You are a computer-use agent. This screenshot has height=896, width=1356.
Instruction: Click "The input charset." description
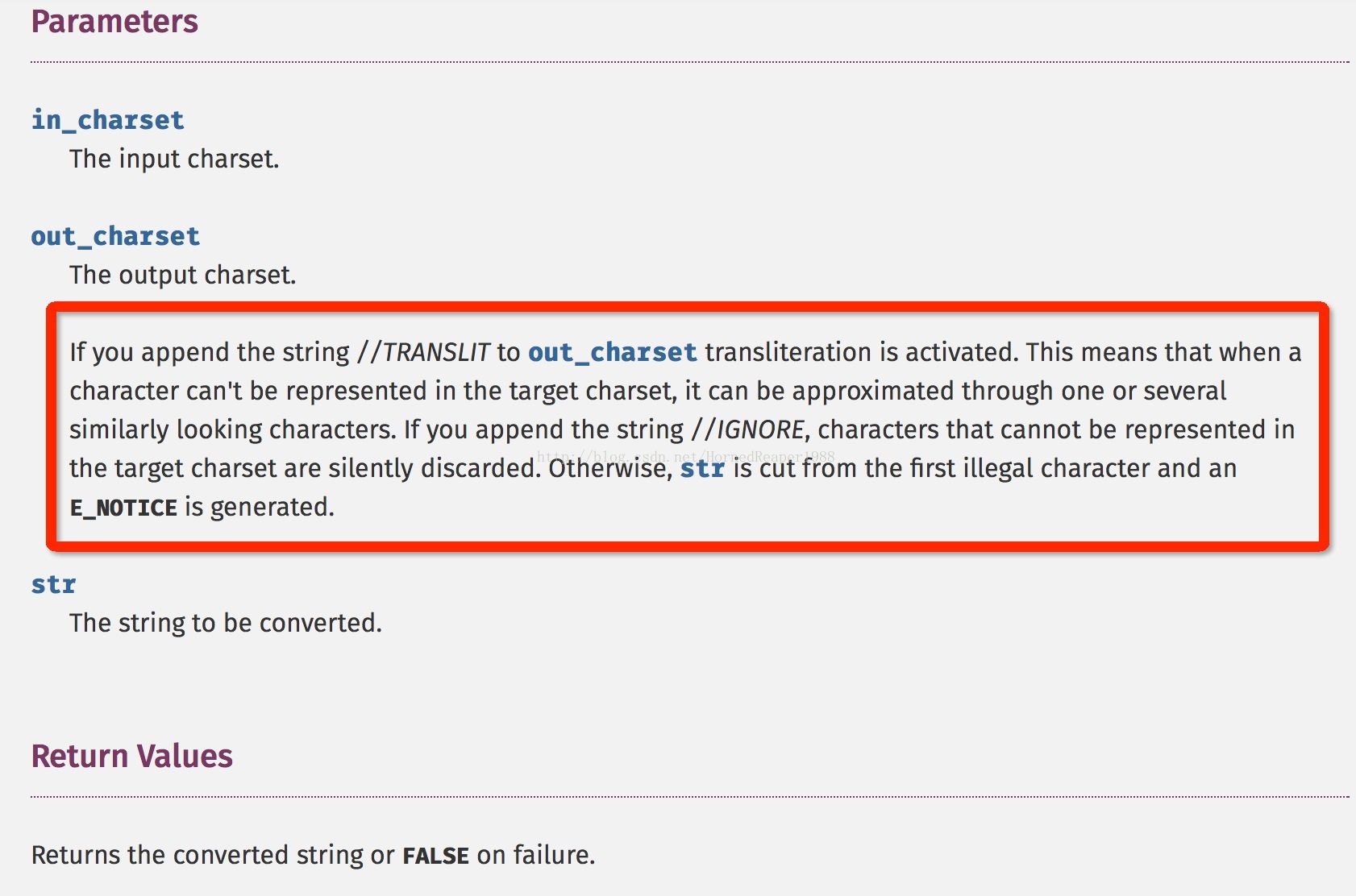(174, 159)
